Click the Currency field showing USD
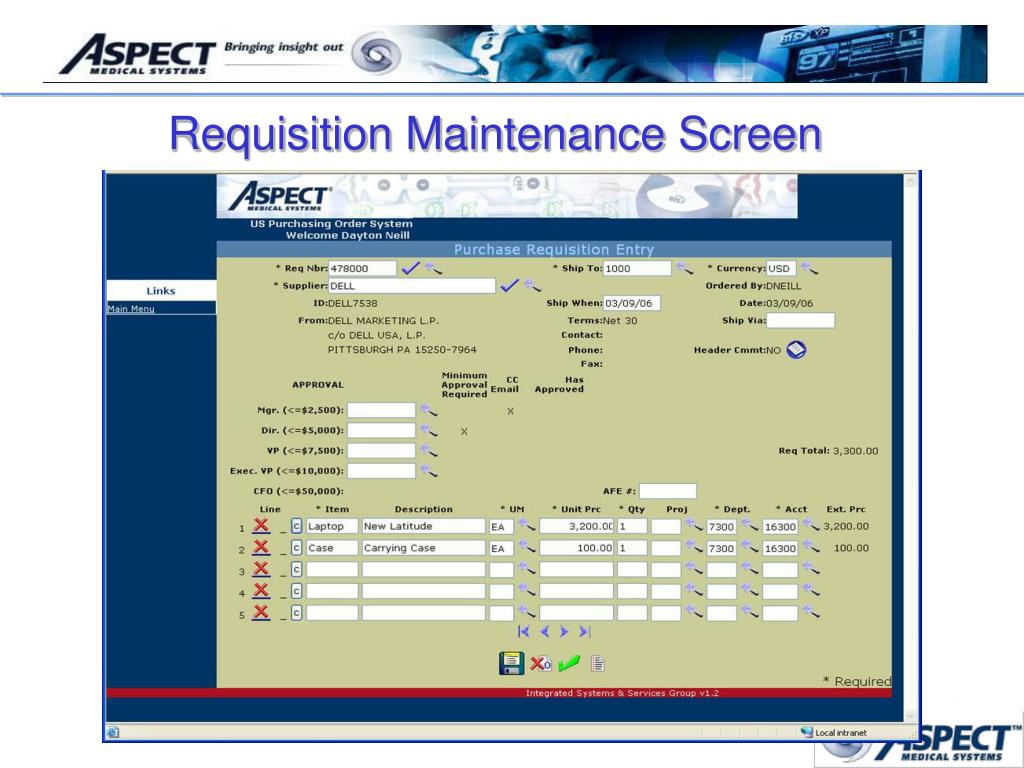 [x=781, y=268]
